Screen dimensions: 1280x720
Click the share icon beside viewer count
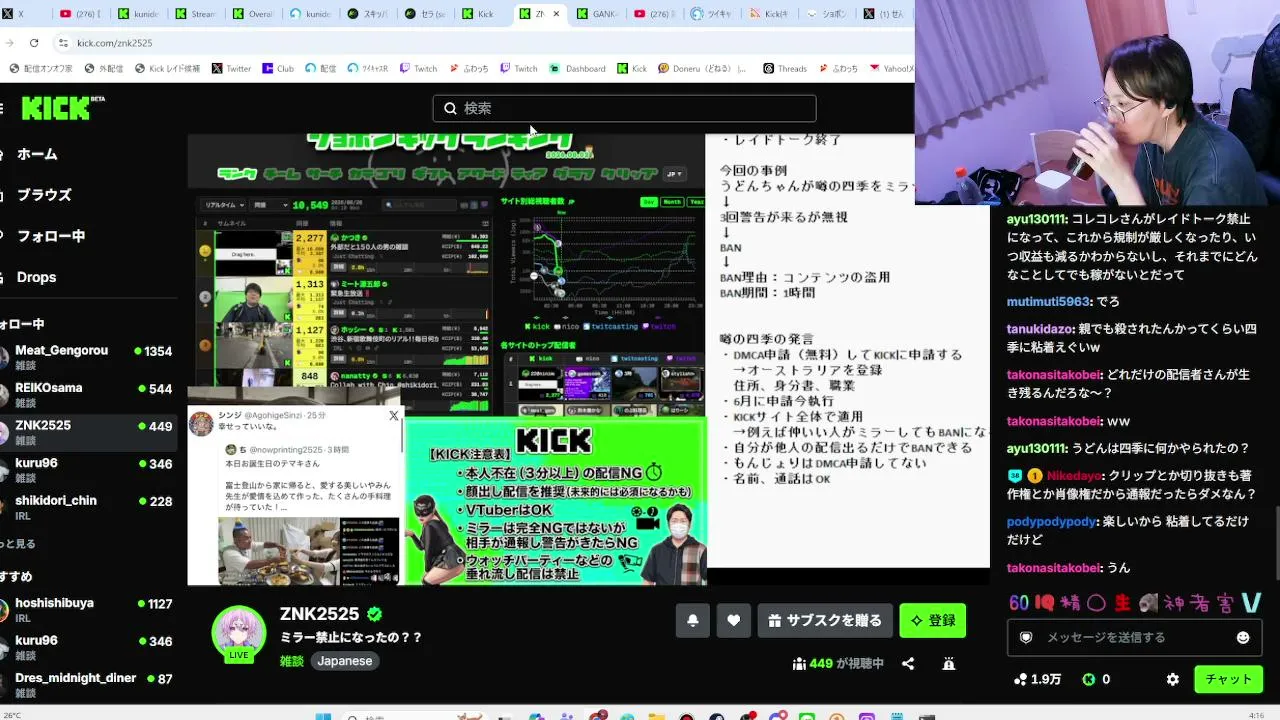(x=908, y=664)
